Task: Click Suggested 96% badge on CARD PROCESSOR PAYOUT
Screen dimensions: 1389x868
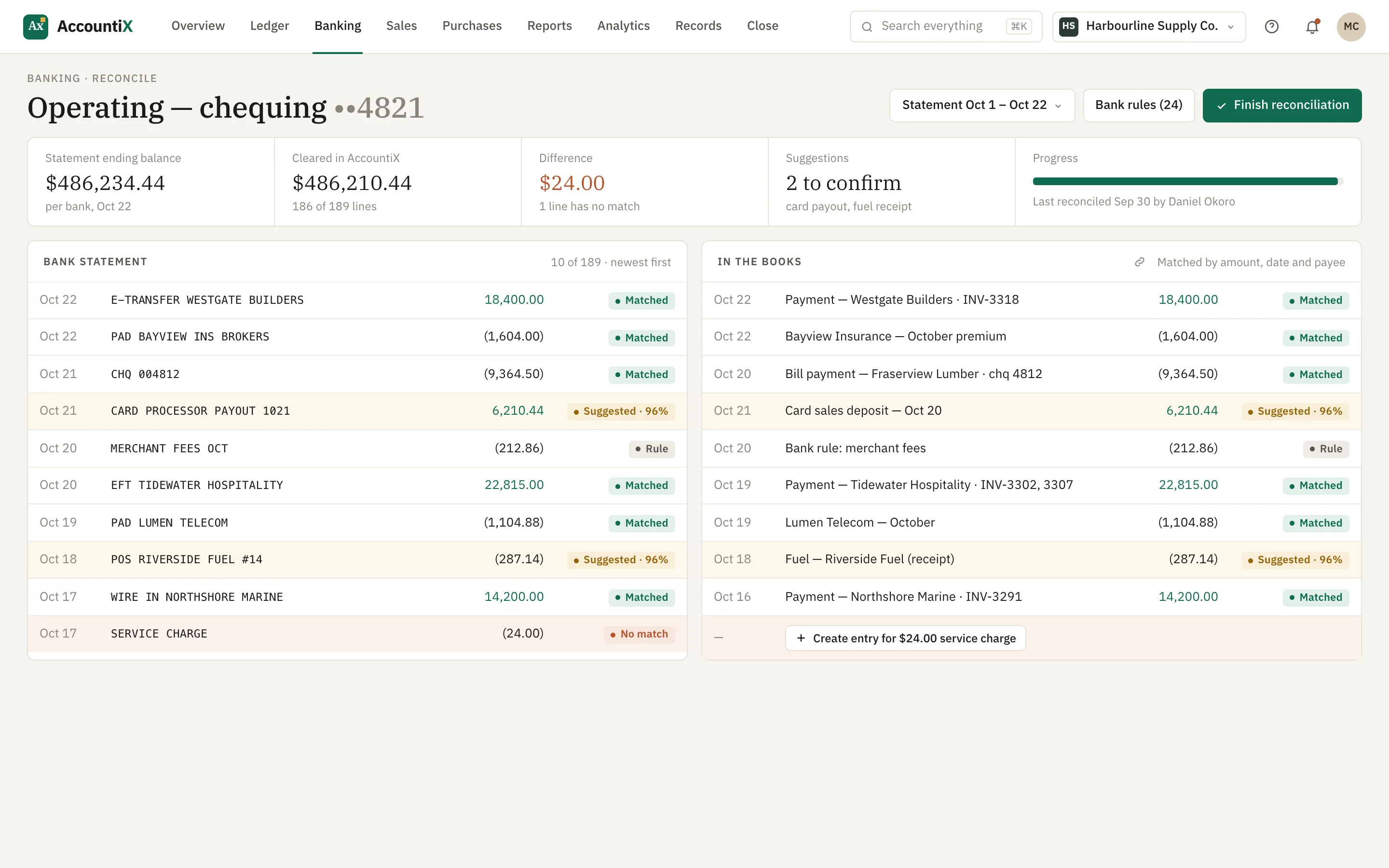Action: (x=620, y=411)
